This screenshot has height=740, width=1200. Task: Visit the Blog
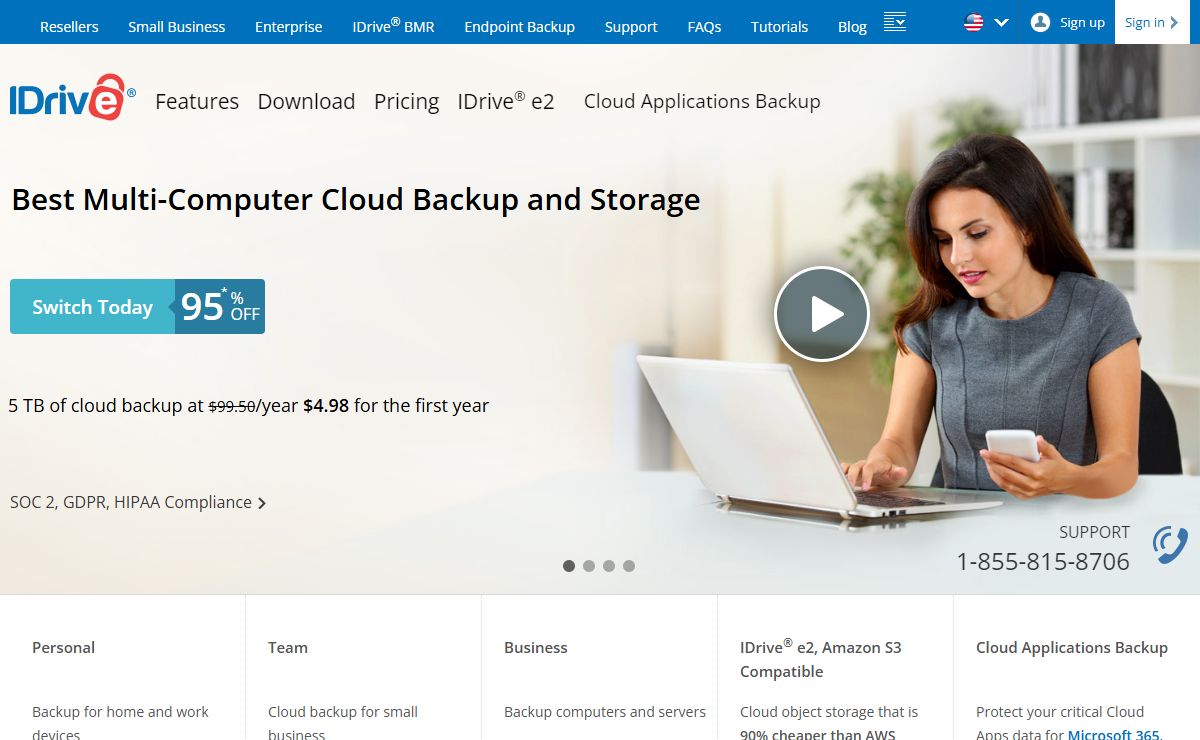852,27
